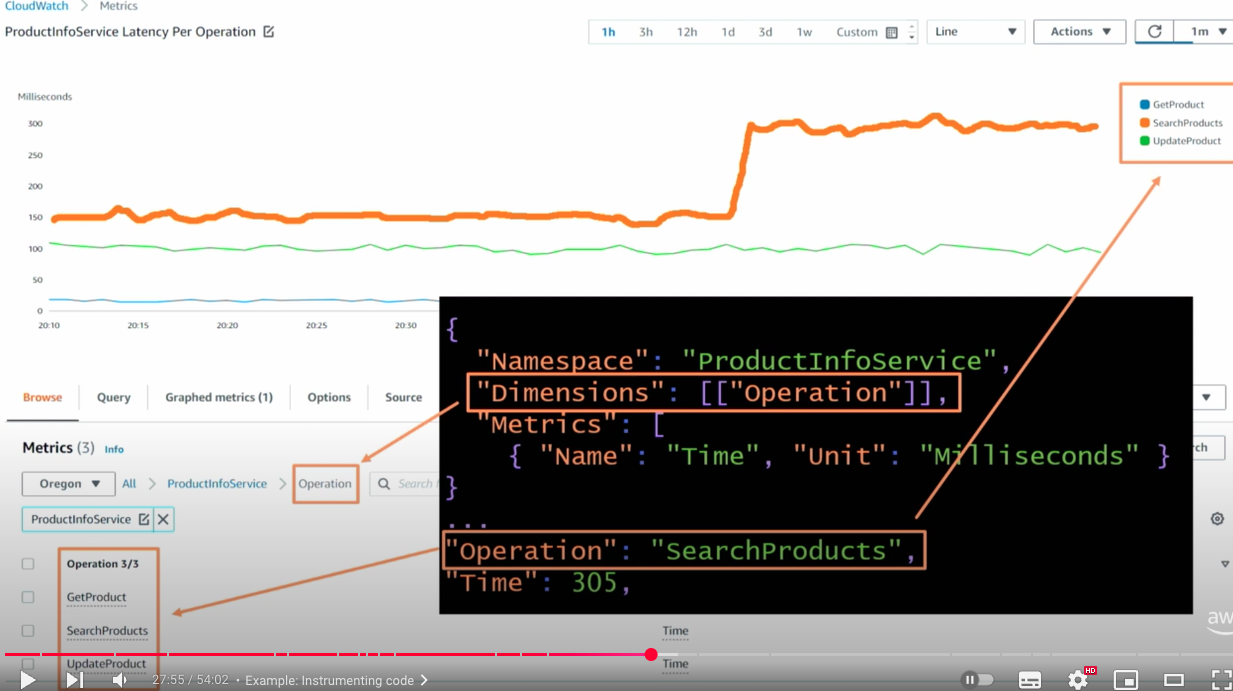
Task: Expand the dropdown at the tab row's right end
Action: pos(1207,397)
